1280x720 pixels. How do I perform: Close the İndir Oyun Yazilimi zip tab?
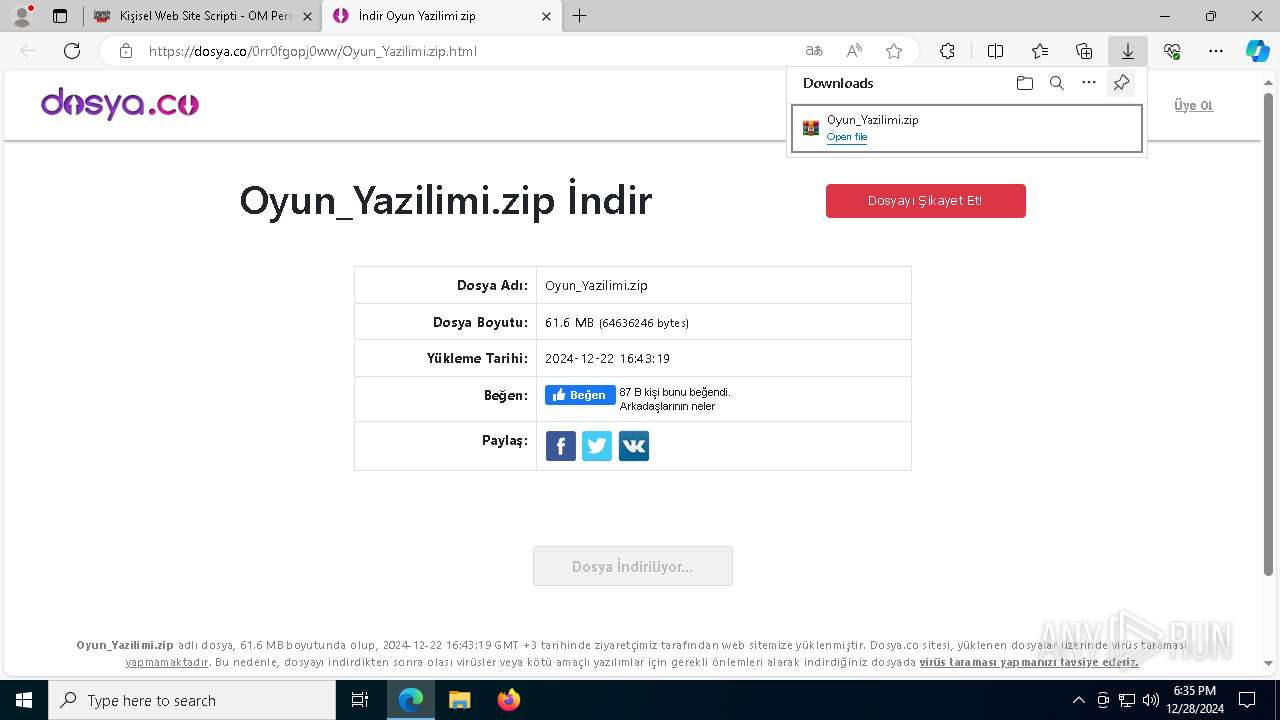(546, 16)
